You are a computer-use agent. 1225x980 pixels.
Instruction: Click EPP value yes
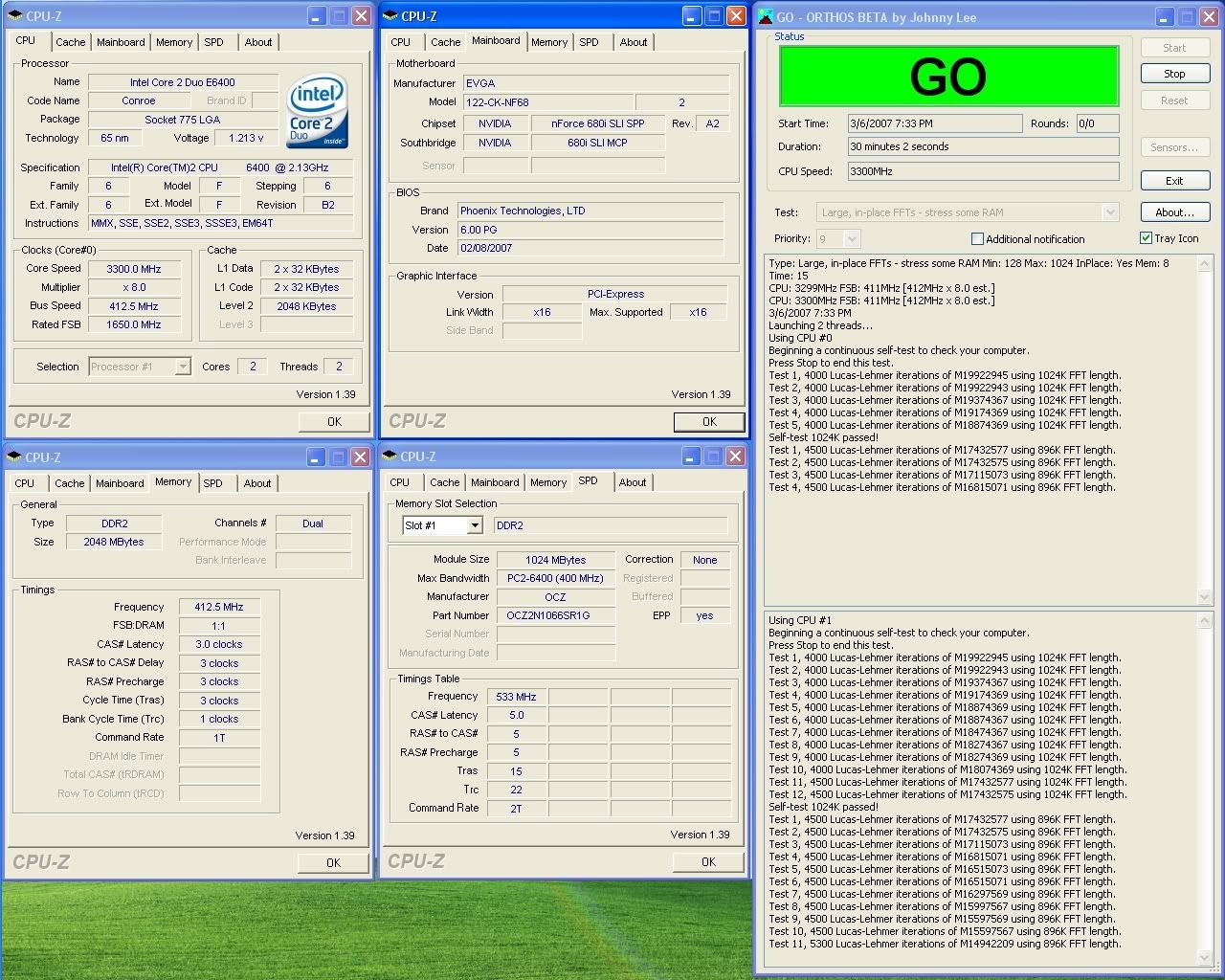[x=705, y=615]
